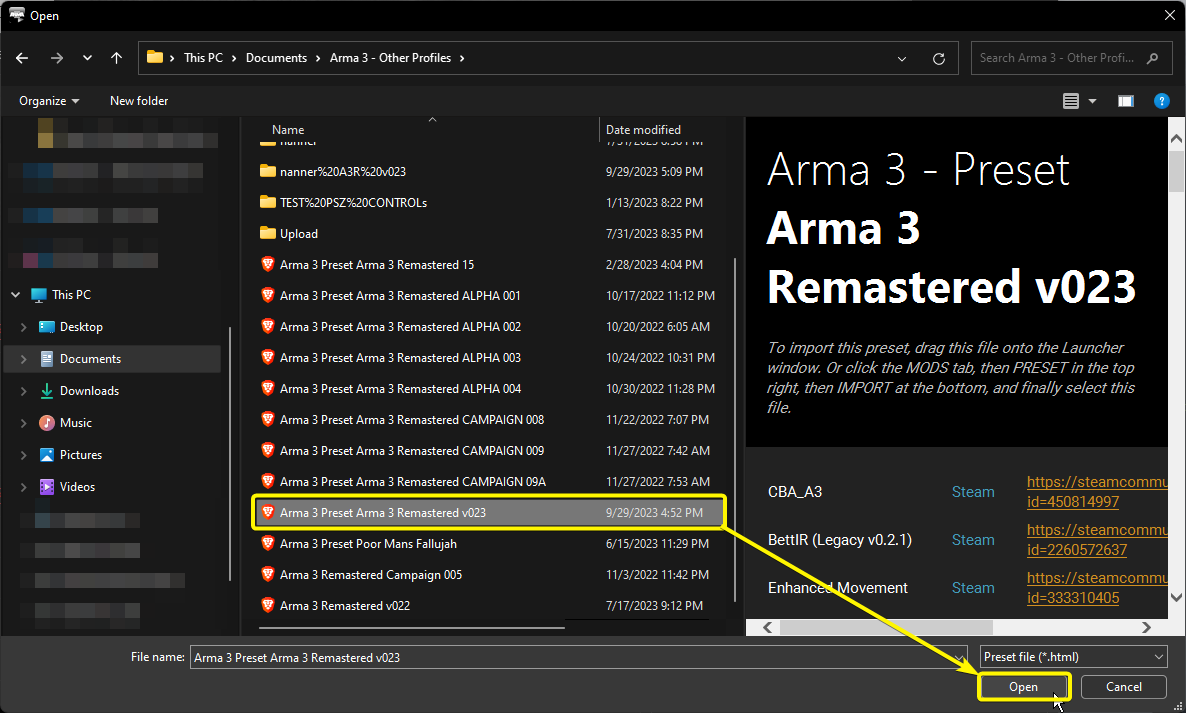
Task: Select Desktop in navigation pane
Action: tap(81, 327)
